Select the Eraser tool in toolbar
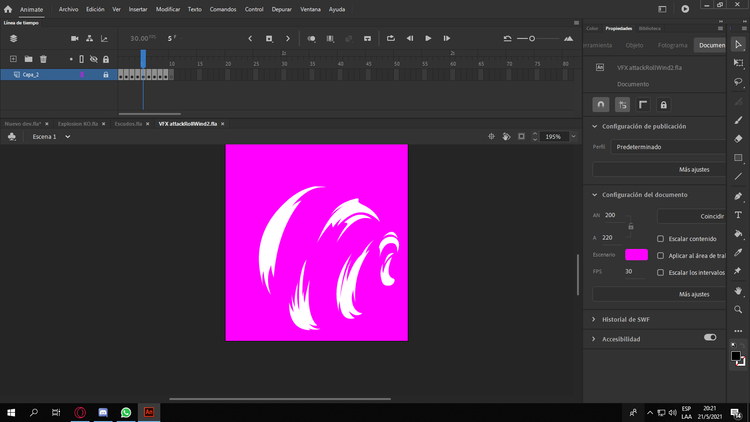This screenshot has height=422, width=750. (x=738, y=139)
